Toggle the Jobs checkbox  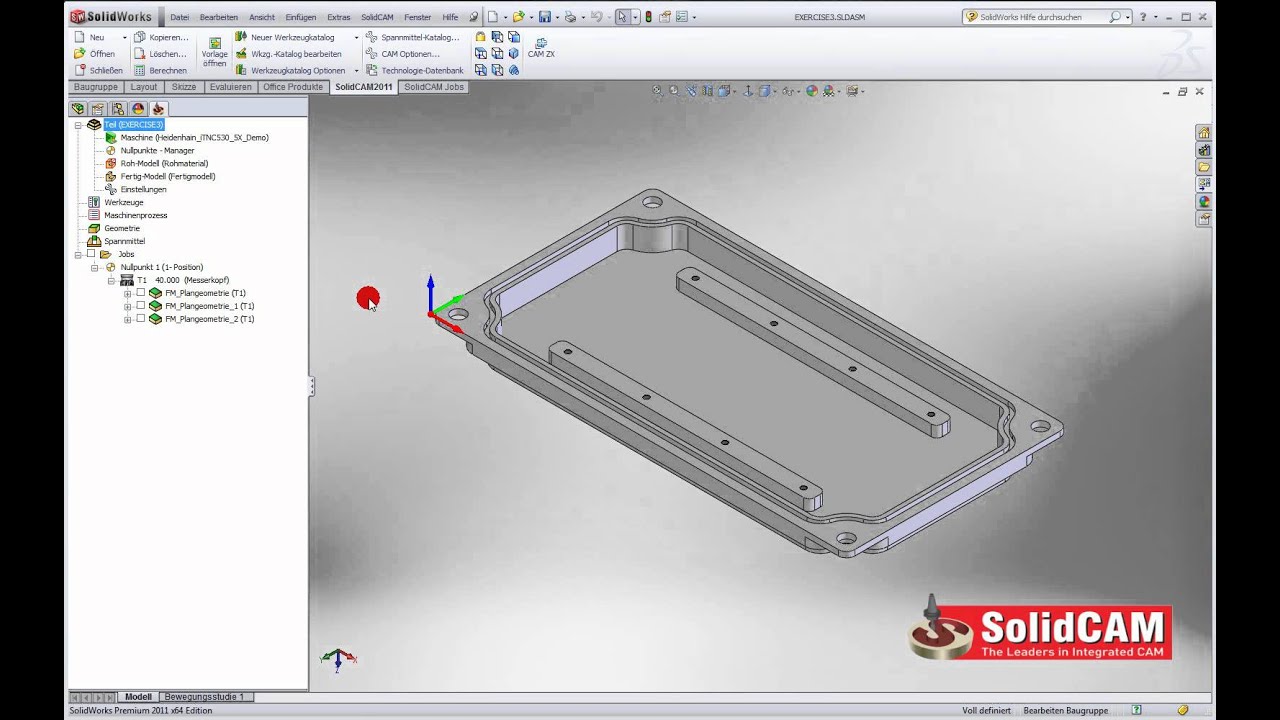(x=91, y=254)
